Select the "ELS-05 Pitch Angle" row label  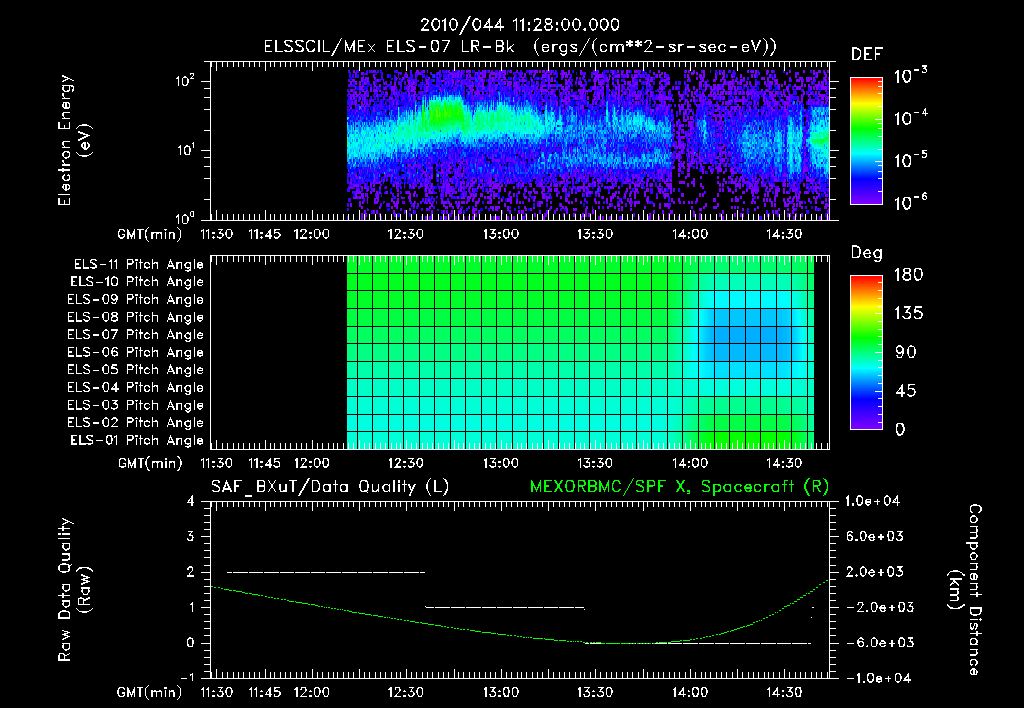136,370
